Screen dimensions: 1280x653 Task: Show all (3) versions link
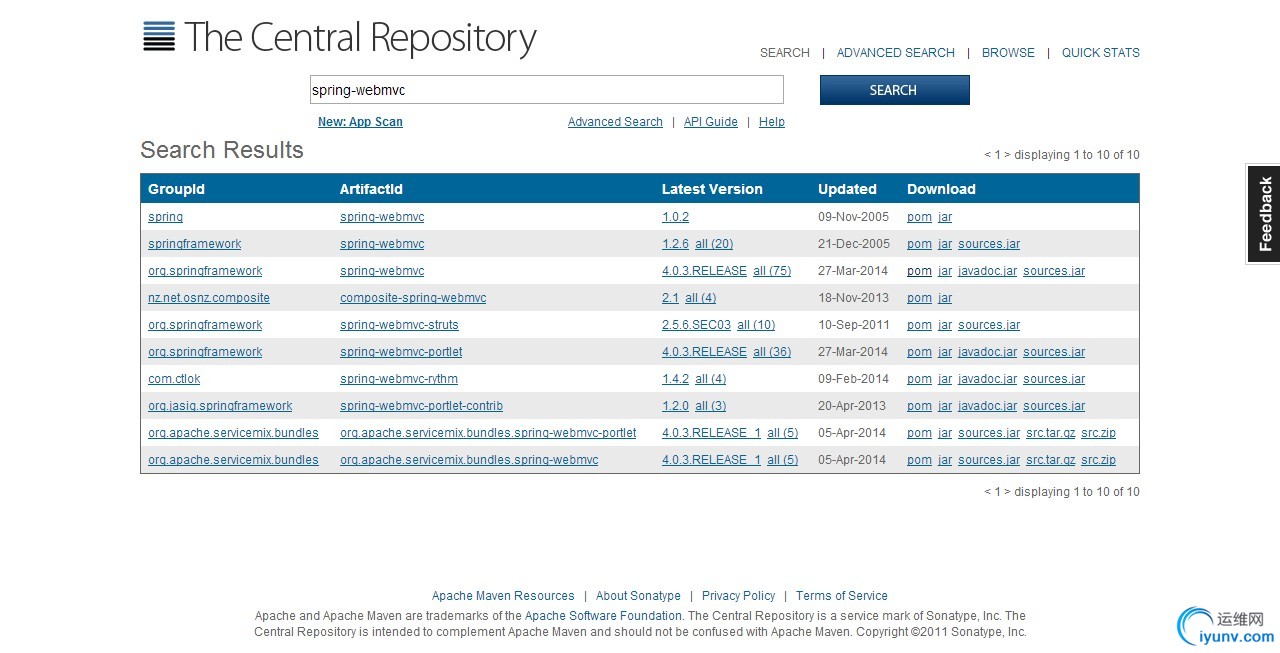click(710, 406)
